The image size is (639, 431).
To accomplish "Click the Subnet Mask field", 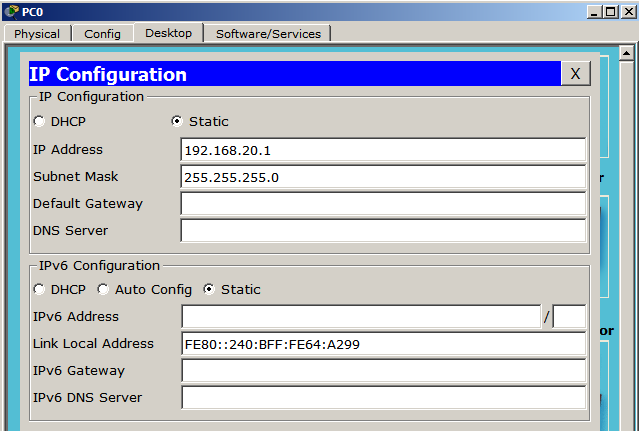I will (x=383, y=177).
